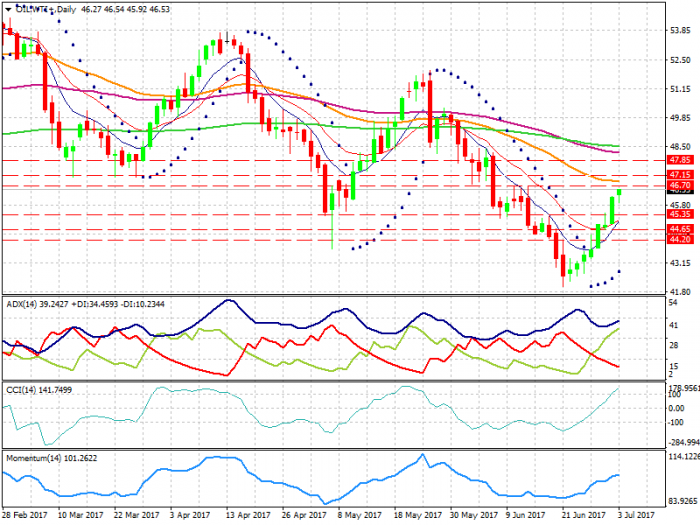Select the 46.70 red price label
700x525 pixels.
680,185
